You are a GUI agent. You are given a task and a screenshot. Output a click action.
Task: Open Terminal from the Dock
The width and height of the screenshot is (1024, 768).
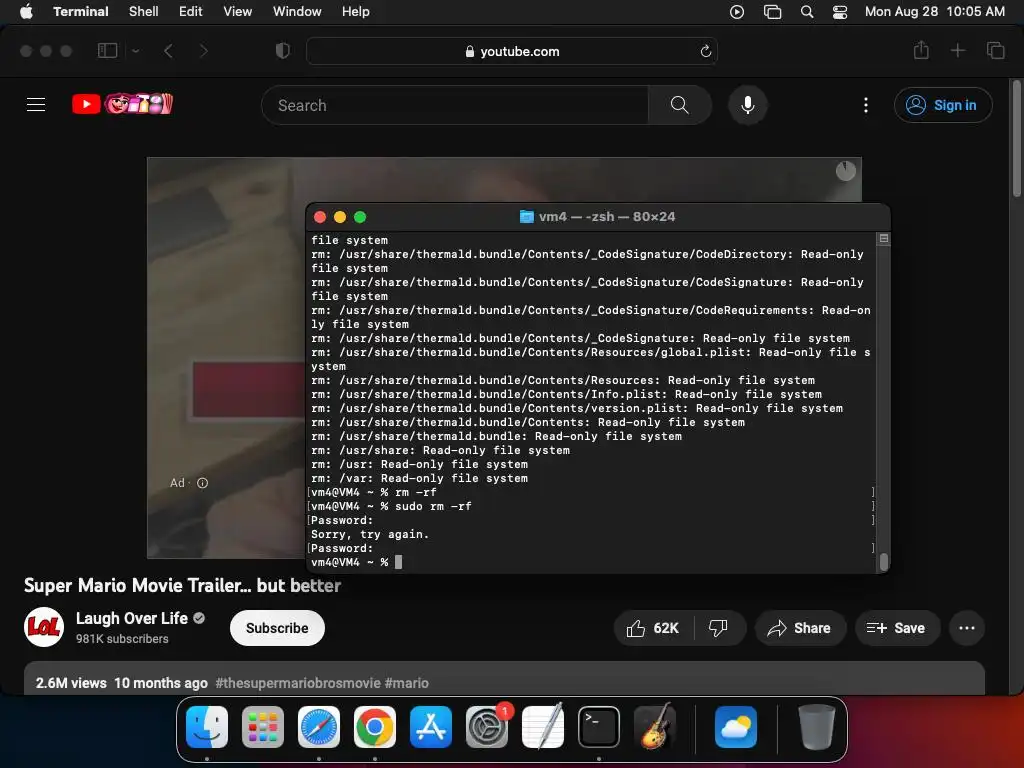(x=599, y=727)
